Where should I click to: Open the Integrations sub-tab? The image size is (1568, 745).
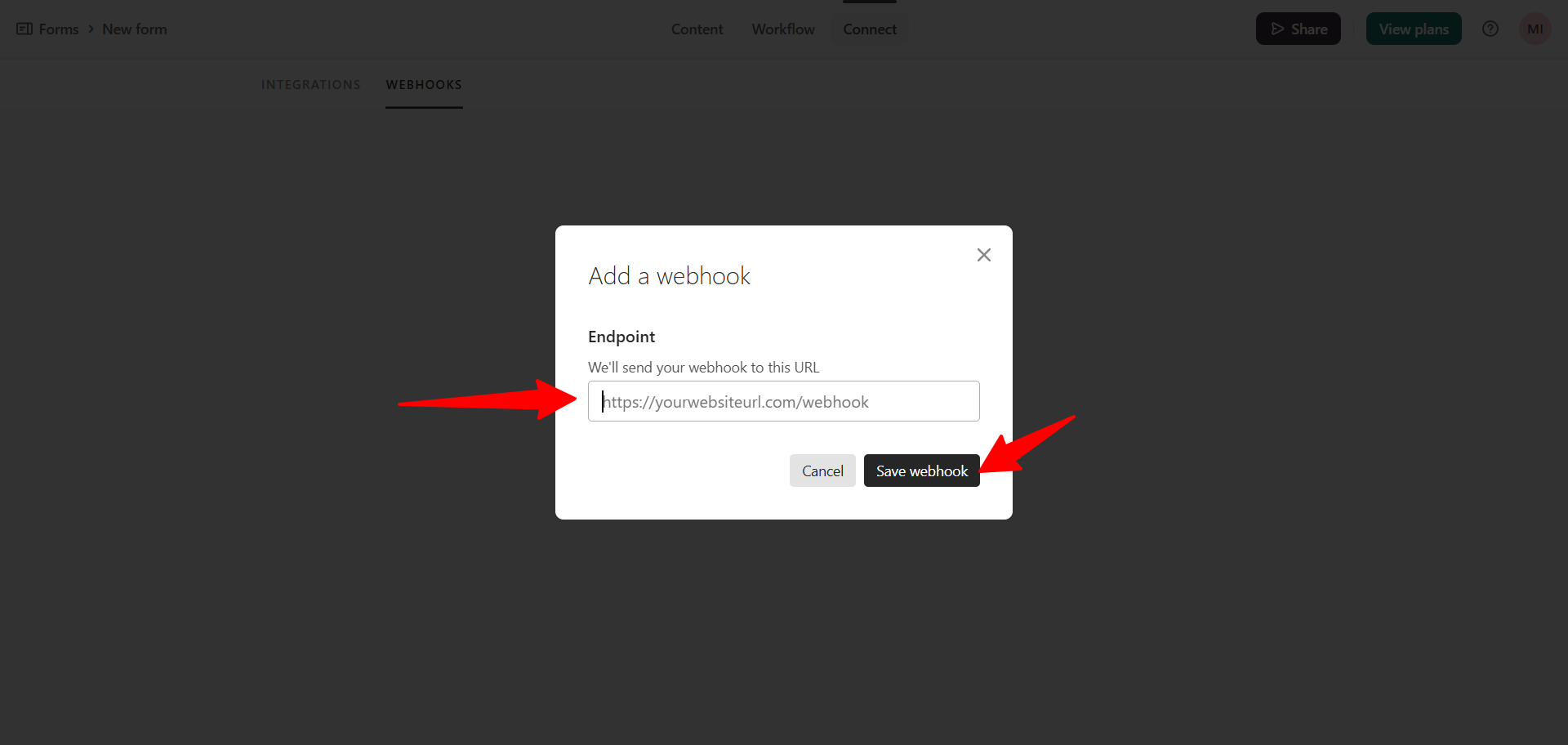311,85
